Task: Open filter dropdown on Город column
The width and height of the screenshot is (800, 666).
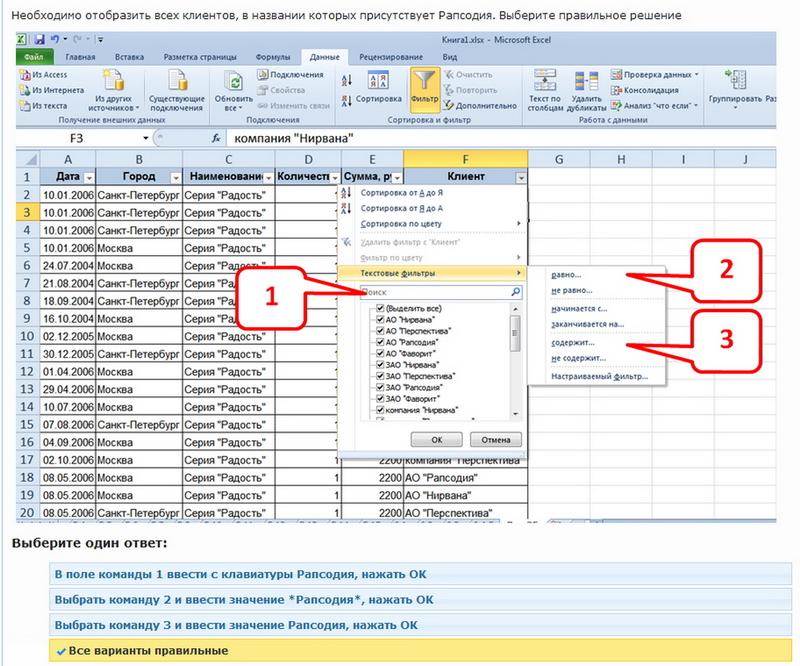Action: click(x=176, y=178)
